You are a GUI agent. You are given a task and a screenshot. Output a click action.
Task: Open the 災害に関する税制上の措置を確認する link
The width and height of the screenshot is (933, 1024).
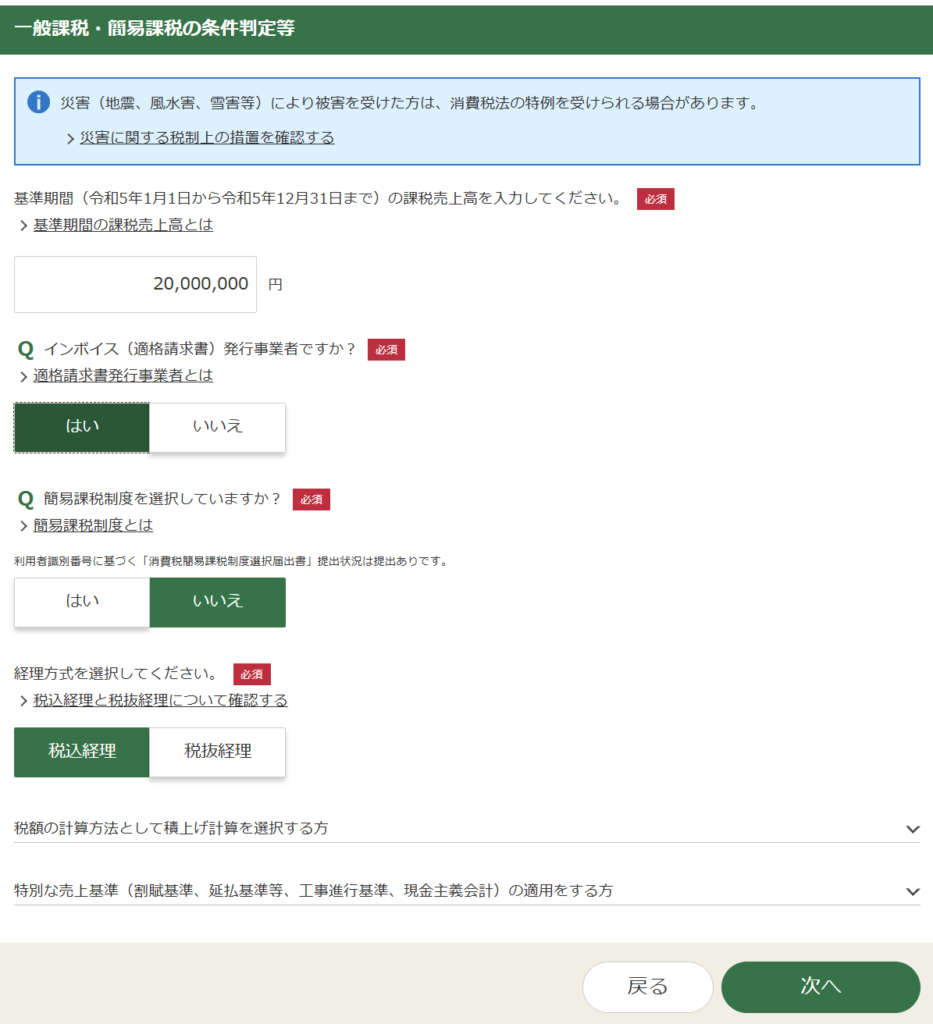point(207,138)
